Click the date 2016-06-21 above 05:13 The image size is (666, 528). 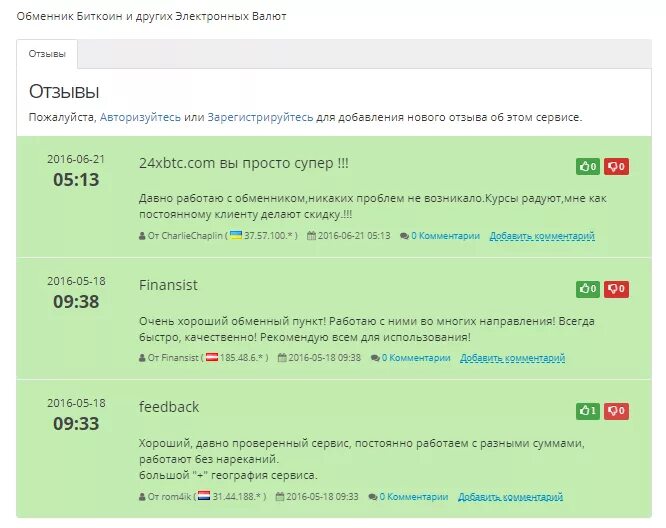(x=76, y=159)
